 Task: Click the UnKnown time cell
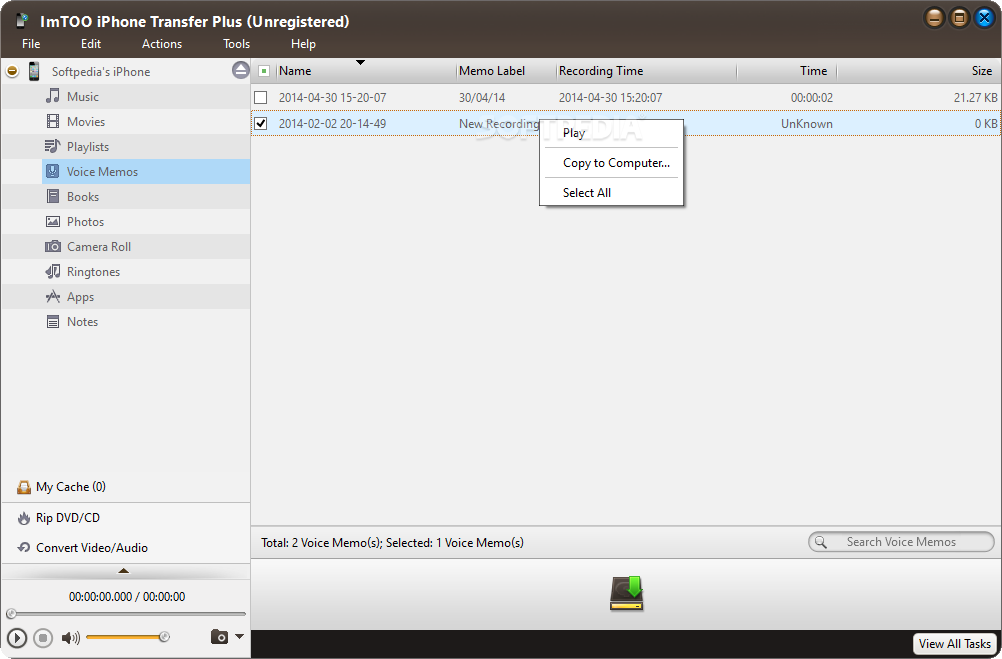(806, 124)
